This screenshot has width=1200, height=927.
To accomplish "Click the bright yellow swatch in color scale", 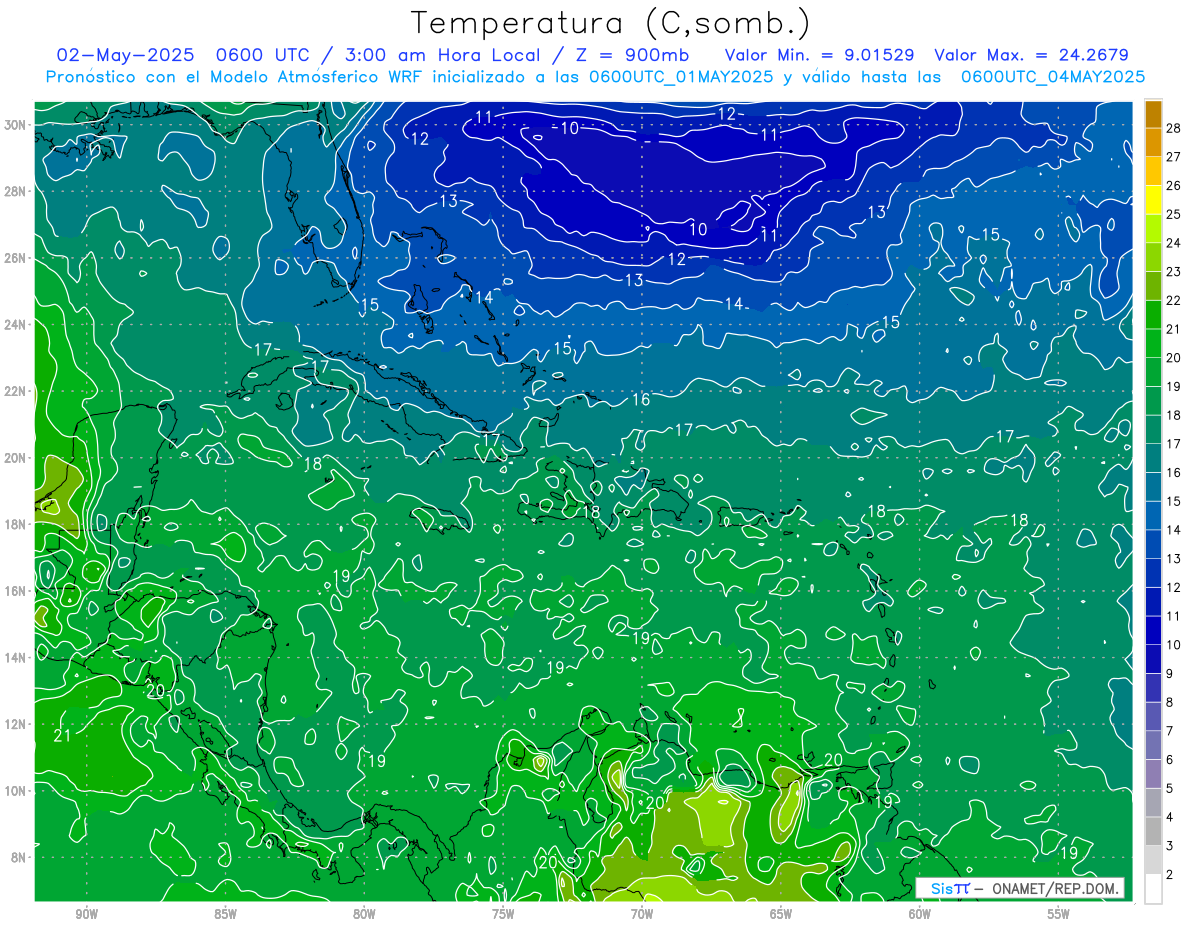I will pos(1153,200).
